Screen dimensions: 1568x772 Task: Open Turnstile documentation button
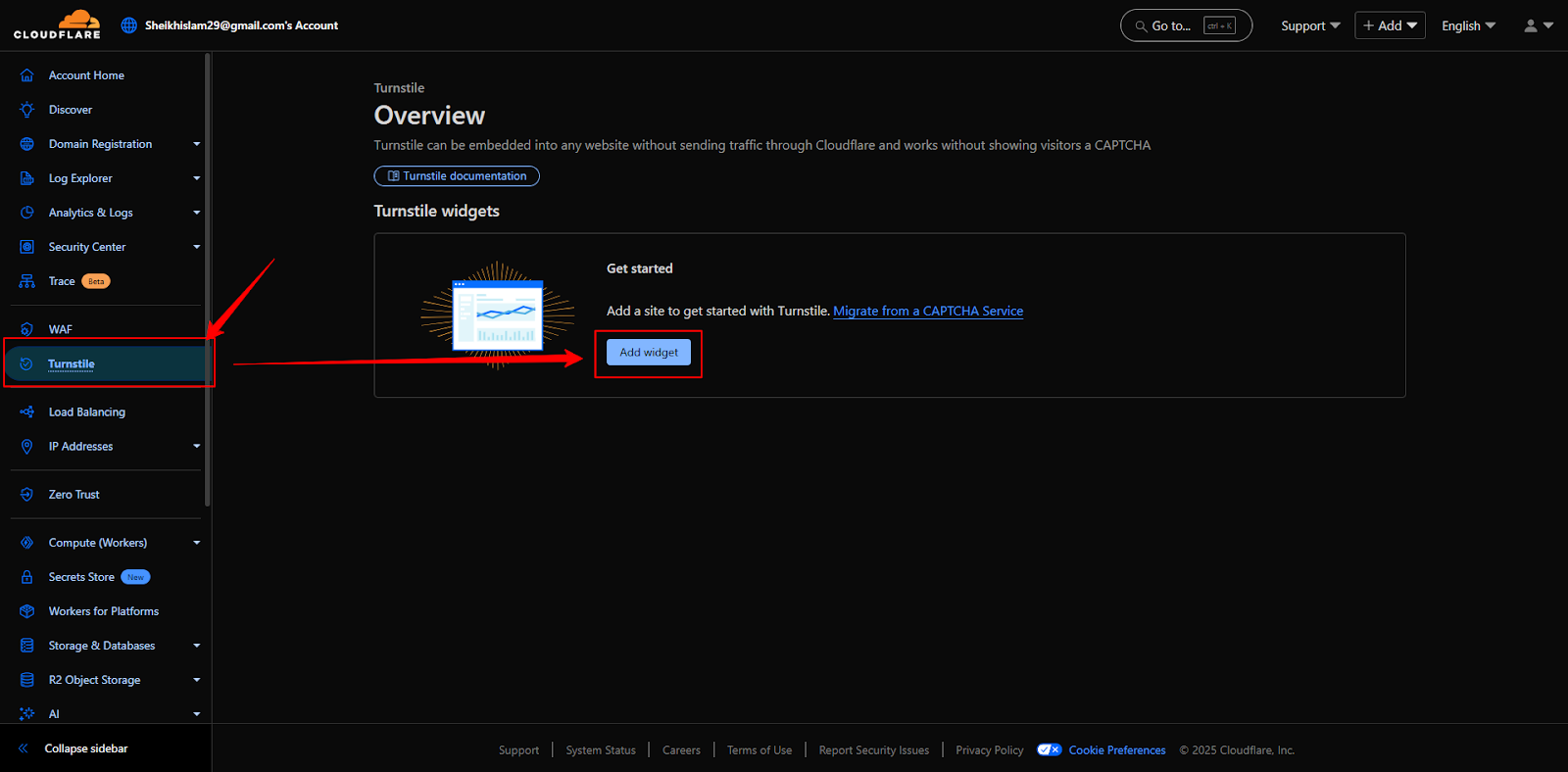click(457, 176)
